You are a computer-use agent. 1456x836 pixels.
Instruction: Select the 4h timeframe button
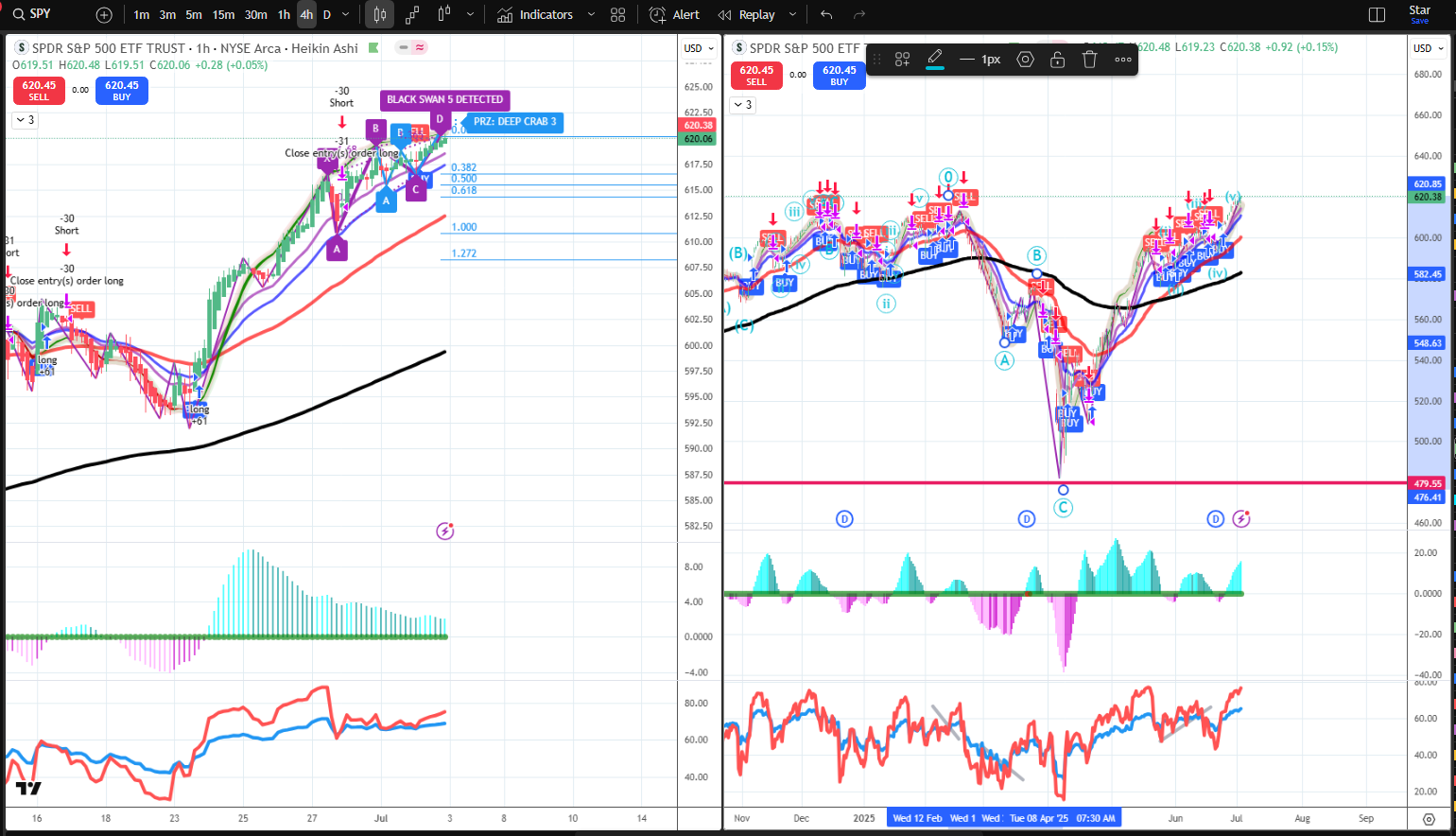click(306, 15)
